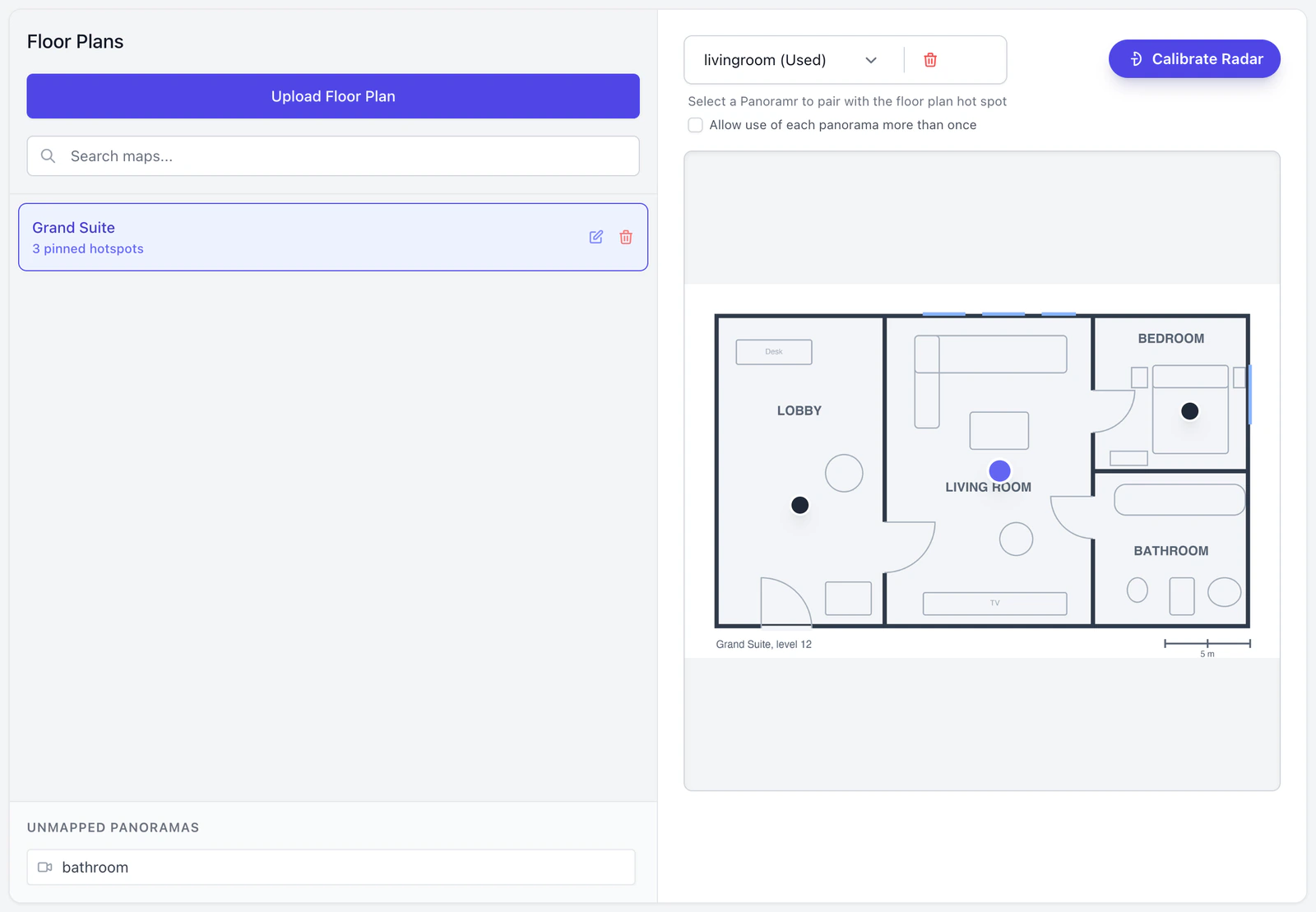The image size is (1316, 912).
Task: Click the search magnifier icon
Action: coord(48,156)
